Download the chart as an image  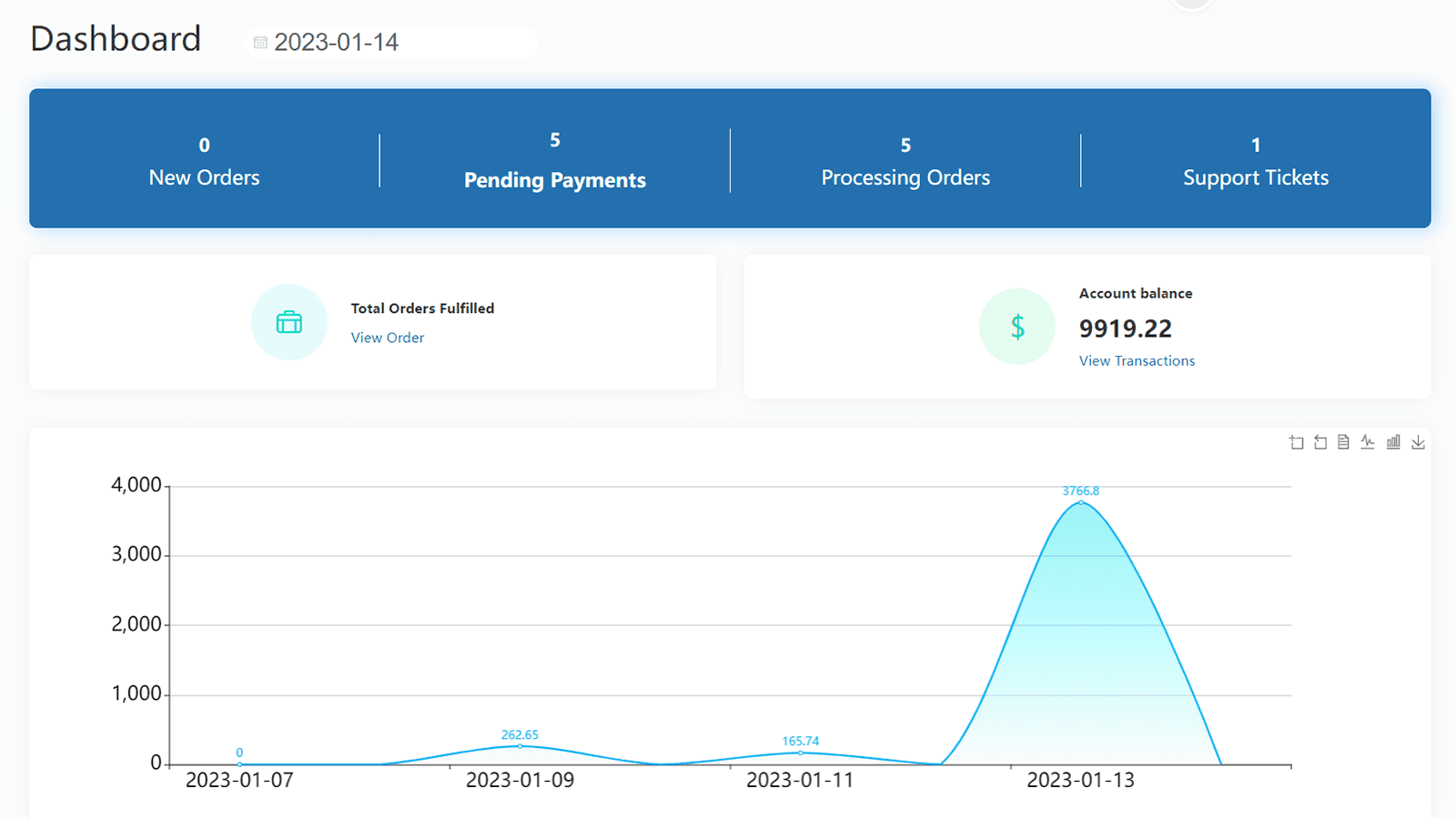(x=1418, y=442)
